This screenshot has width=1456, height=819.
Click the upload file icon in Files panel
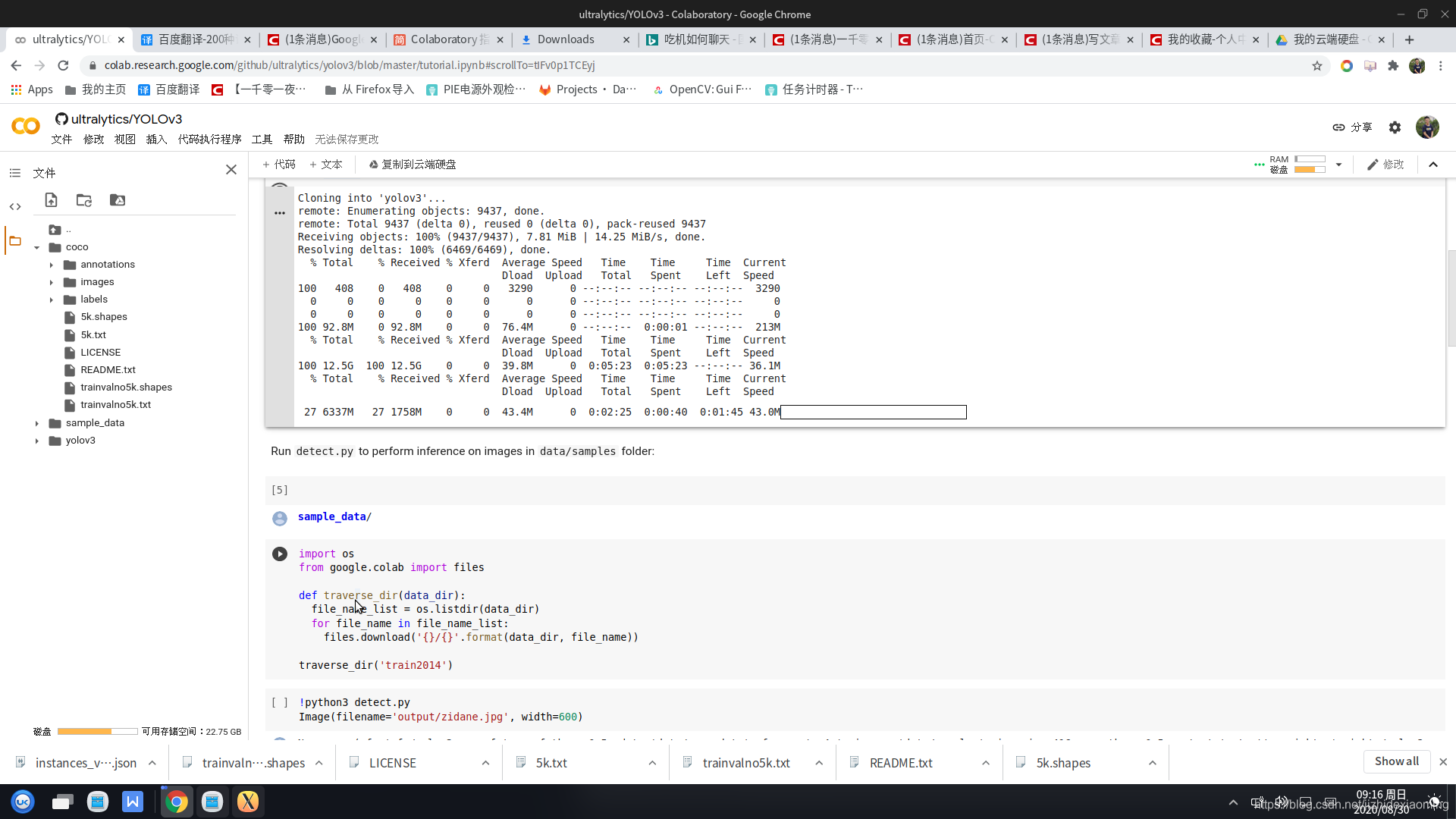click(51, 200)
